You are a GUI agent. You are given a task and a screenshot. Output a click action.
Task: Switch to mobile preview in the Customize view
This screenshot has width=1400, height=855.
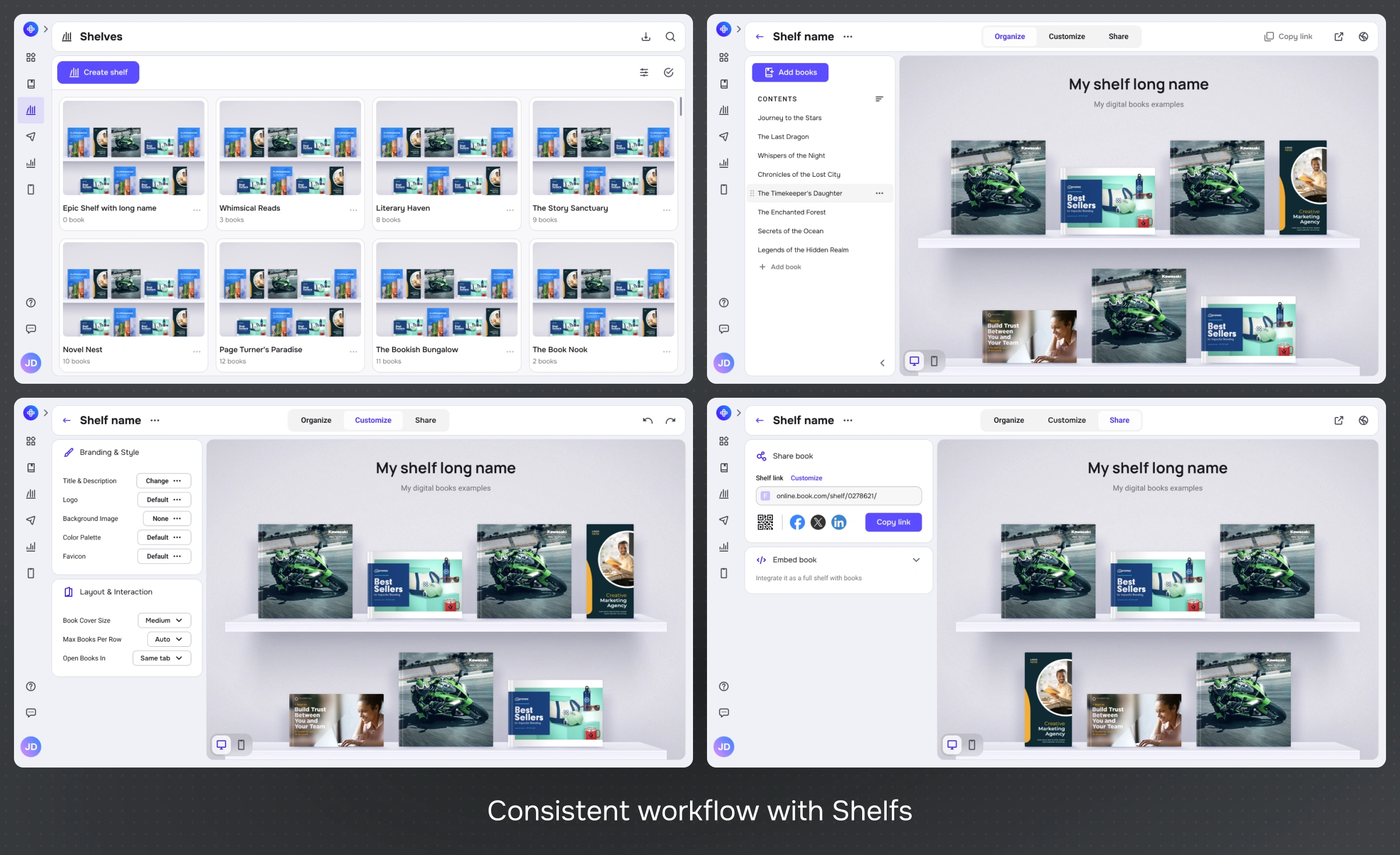[x=241, y=745]
